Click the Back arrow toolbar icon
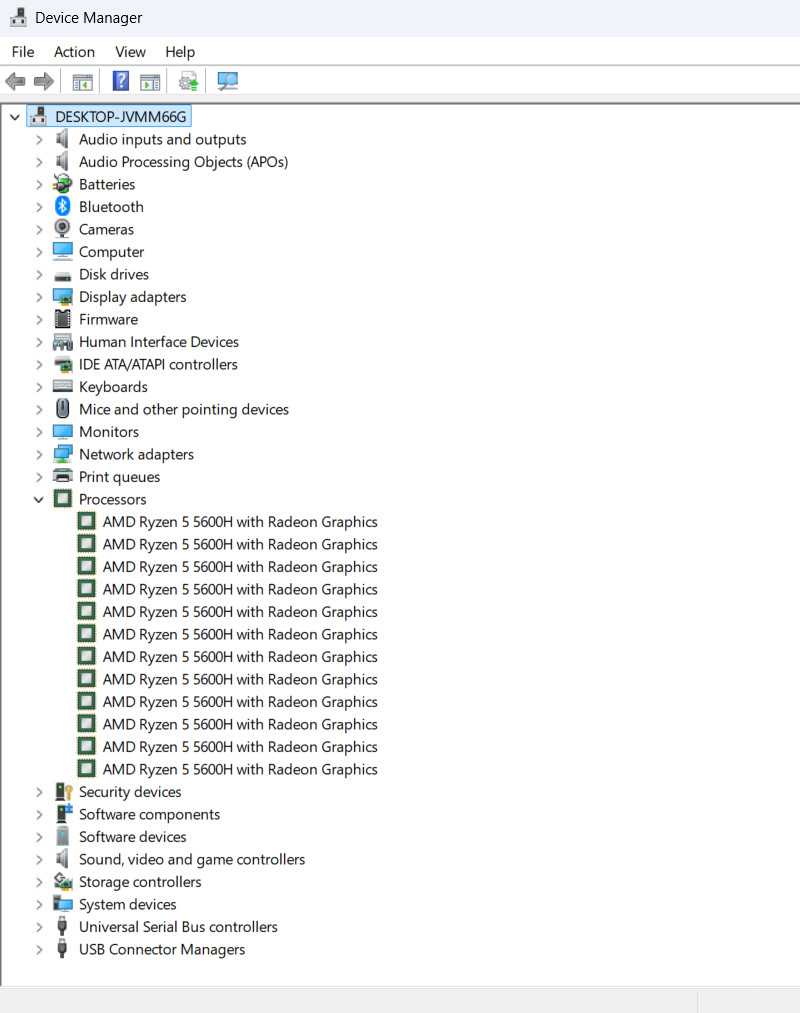 coord(16,81)
